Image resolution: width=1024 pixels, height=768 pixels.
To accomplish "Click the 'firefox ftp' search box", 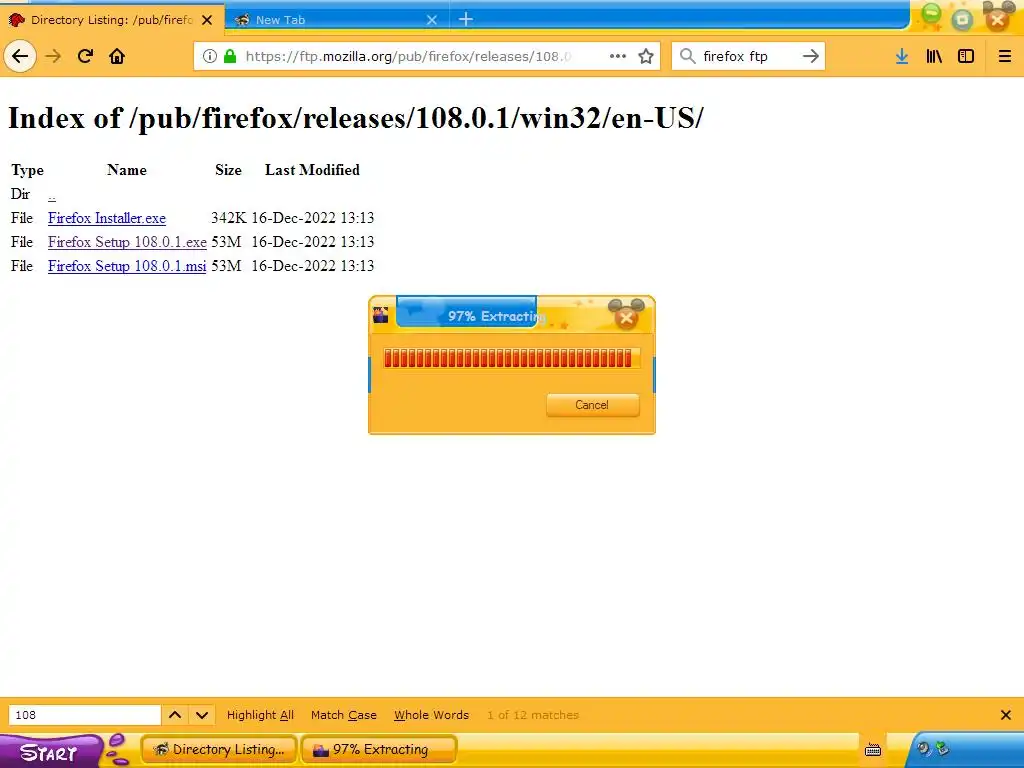I will tap(748, 56).
